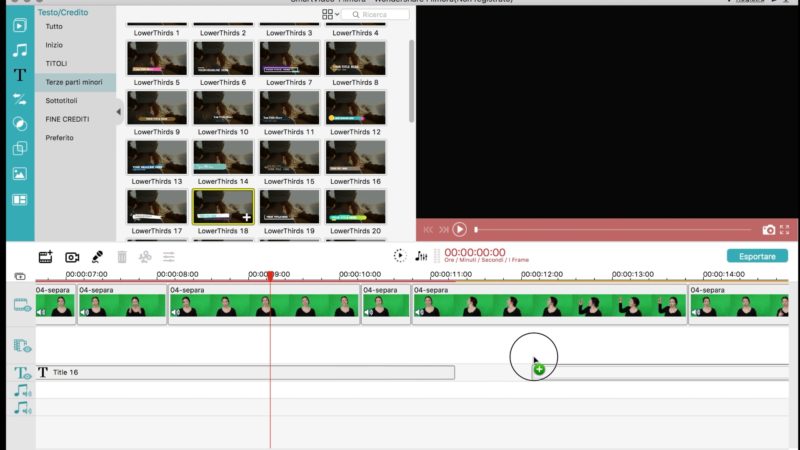Open the Music library icon

[19, 49]
